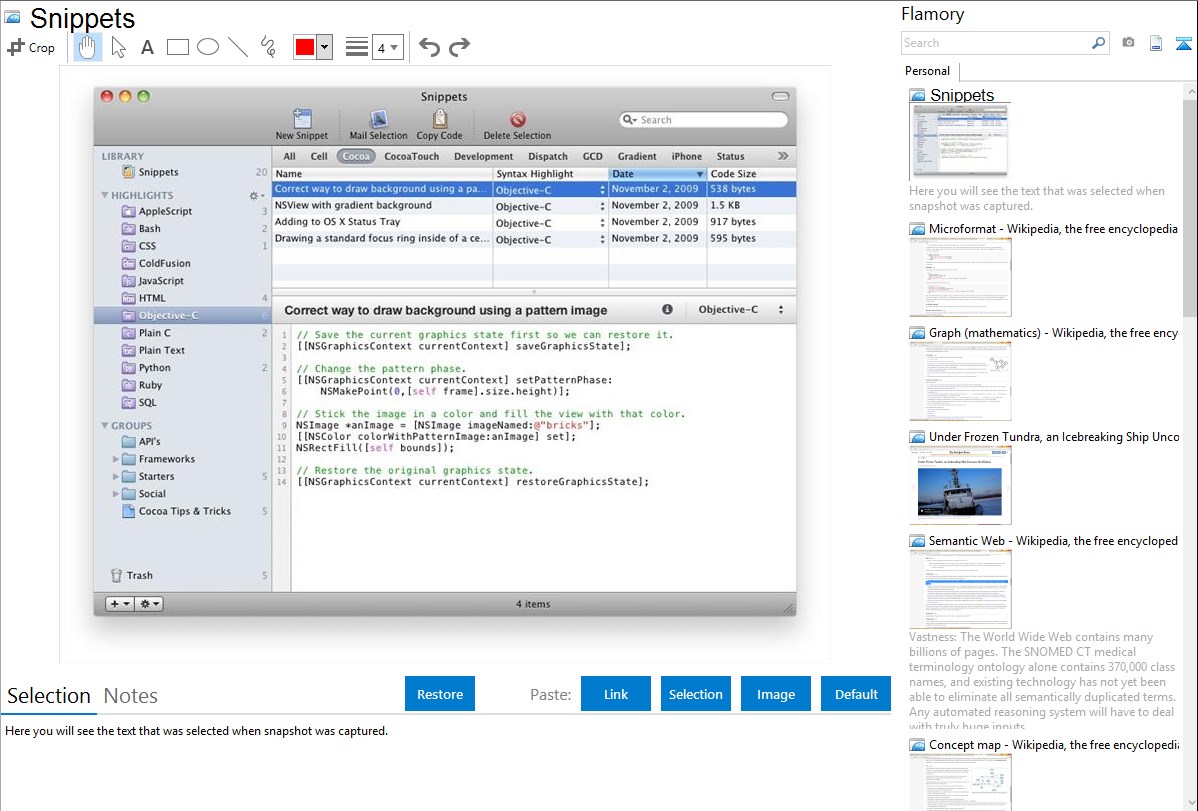Choose the arrow pointer tool
The image size is (1198, 811).
tap(118, 47)
